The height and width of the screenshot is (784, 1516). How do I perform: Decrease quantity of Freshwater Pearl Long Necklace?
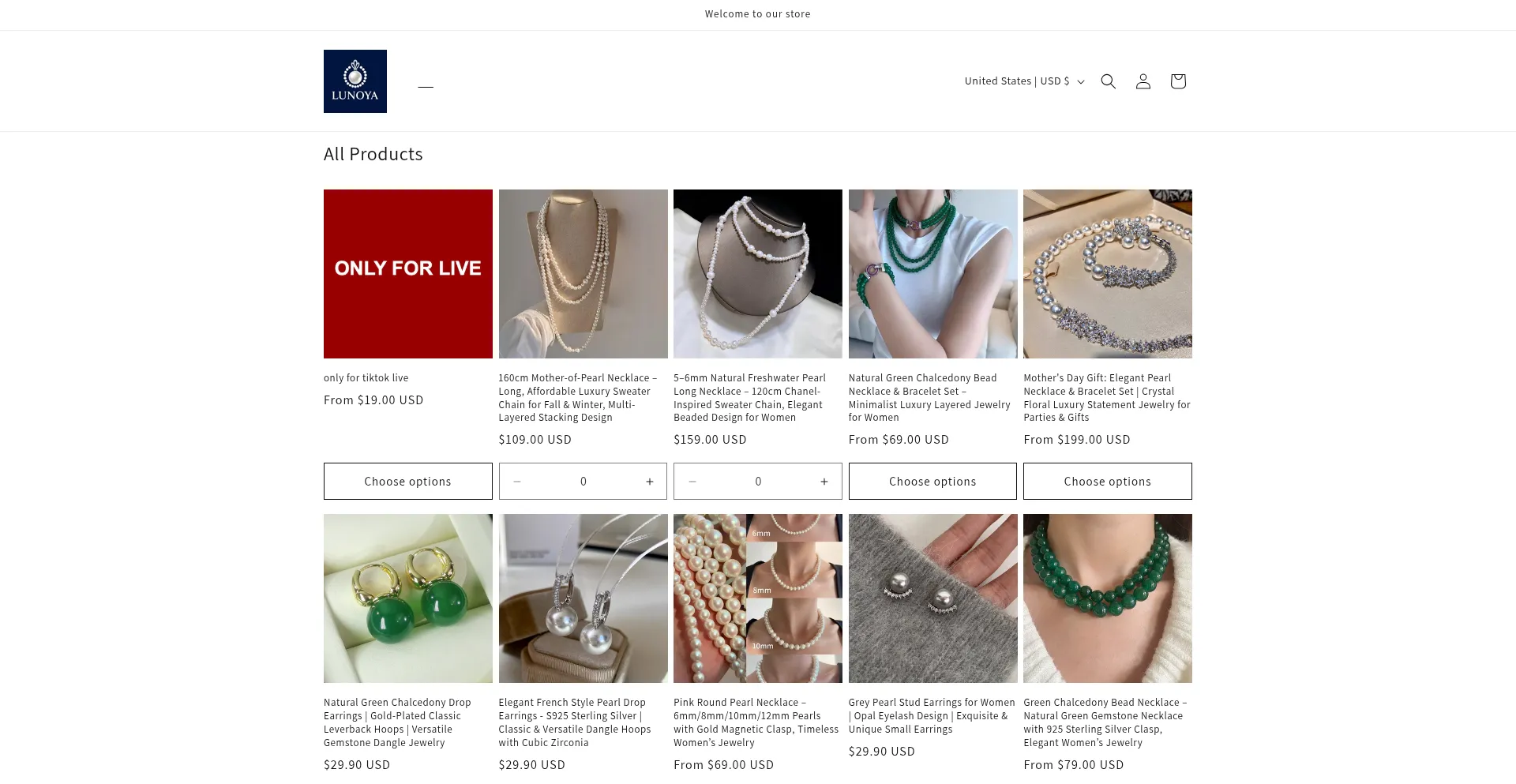[x=692, y=481]
